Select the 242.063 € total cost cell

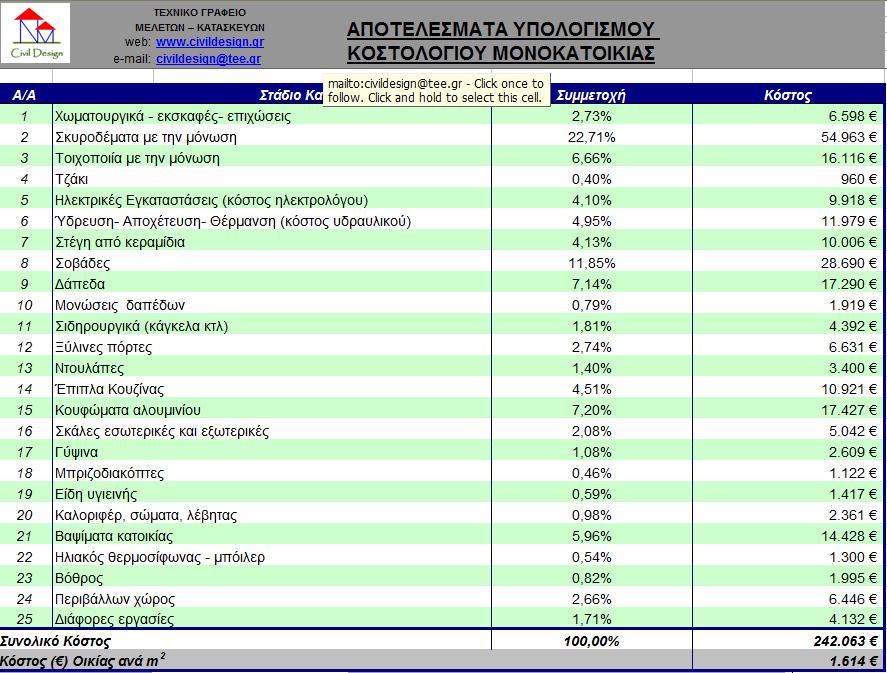(x=789, y=641)
